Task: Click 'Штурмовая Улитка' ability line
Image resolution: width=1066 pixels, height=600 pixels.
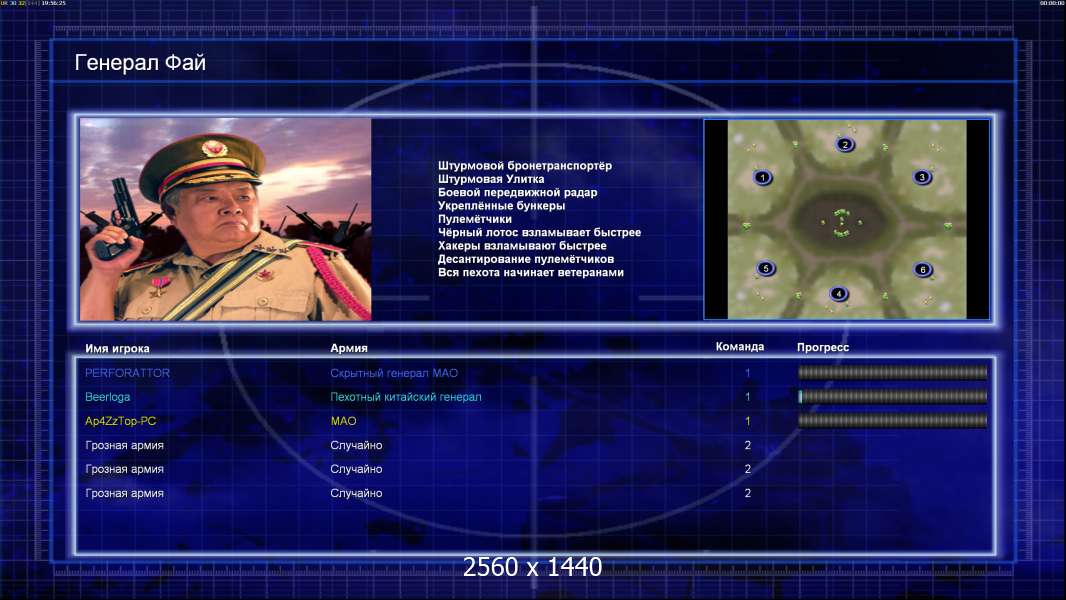Action: (x=491, y=179)
